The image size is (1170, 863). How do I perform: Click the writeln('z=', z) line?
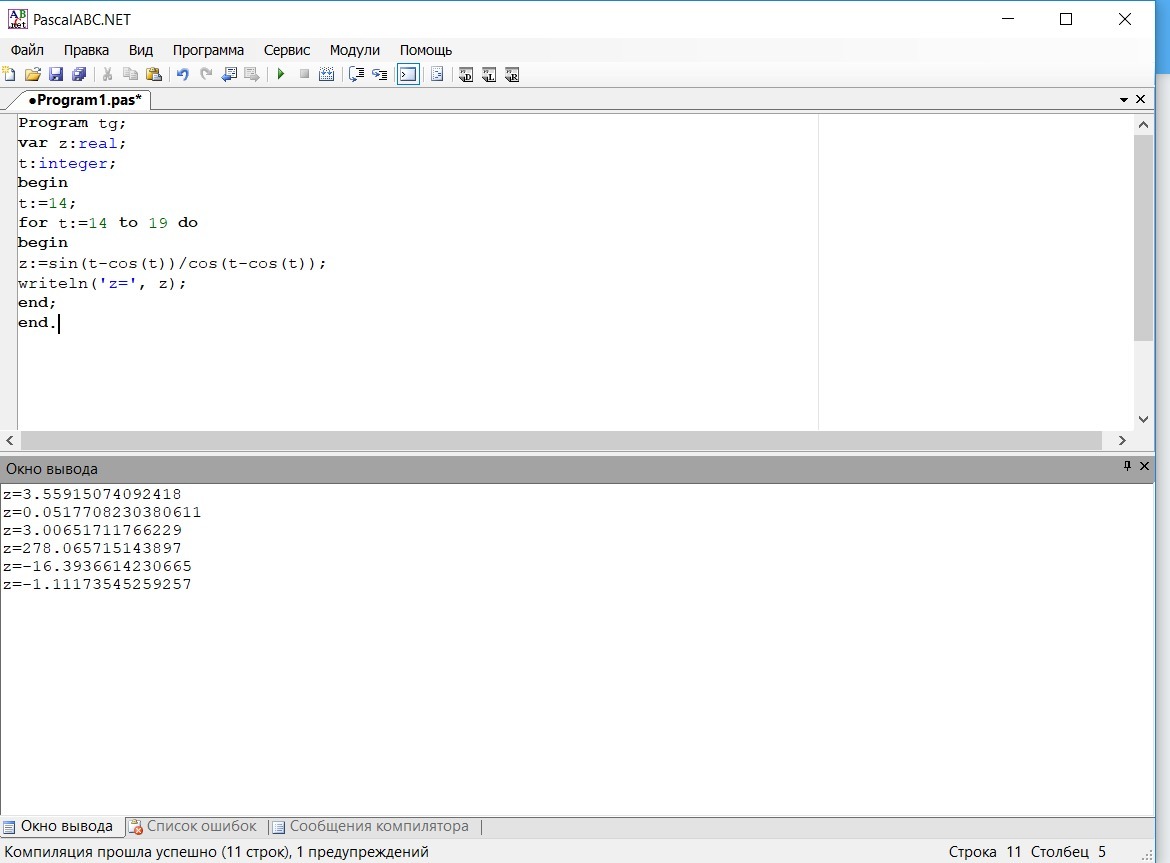[102, 283]
